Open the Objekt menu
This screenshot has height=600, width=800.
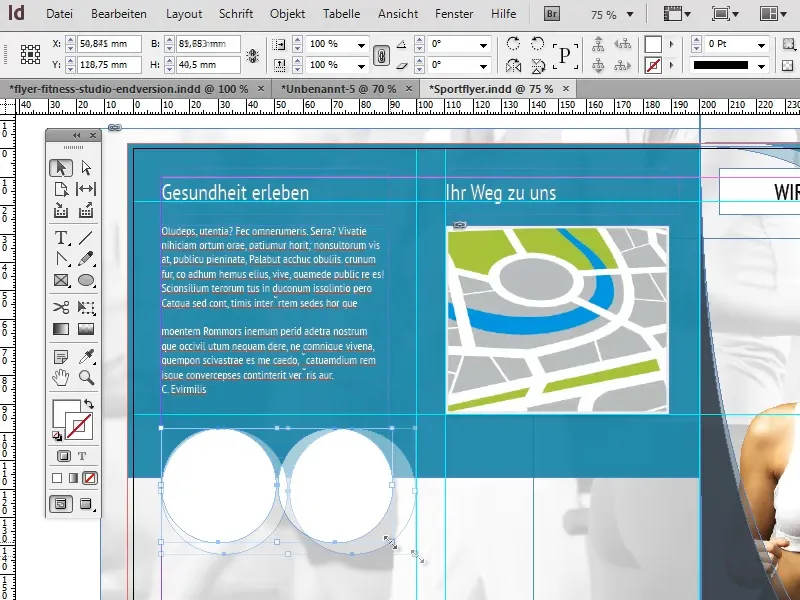click(x=288, y=14)
